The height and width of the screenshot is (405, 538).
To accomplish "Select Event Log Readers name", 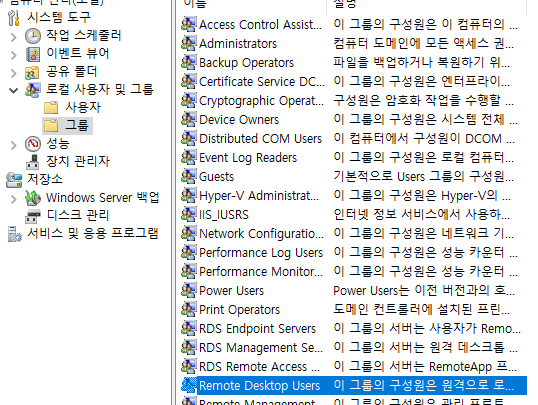I will 248,158.
